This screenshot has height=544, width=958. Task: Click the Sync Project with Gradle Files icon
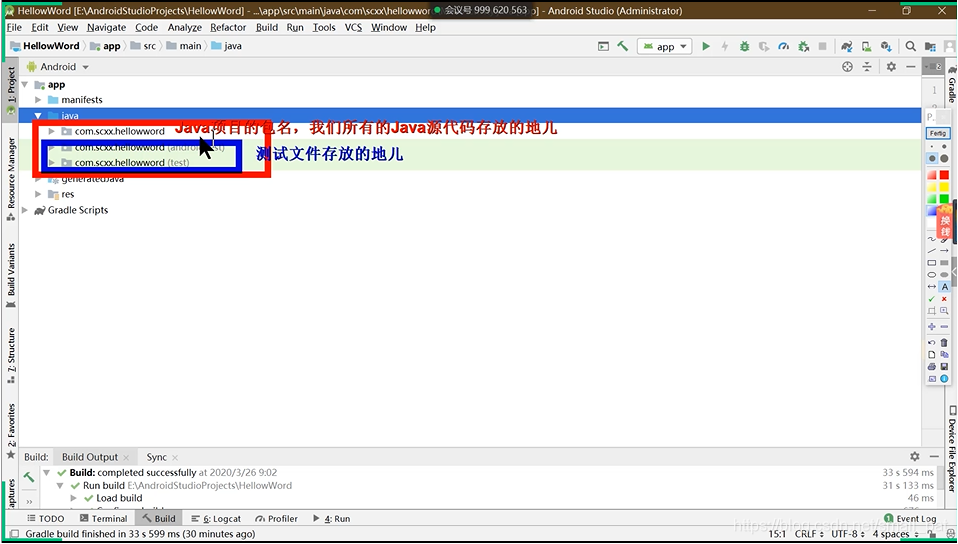point(846,46)
